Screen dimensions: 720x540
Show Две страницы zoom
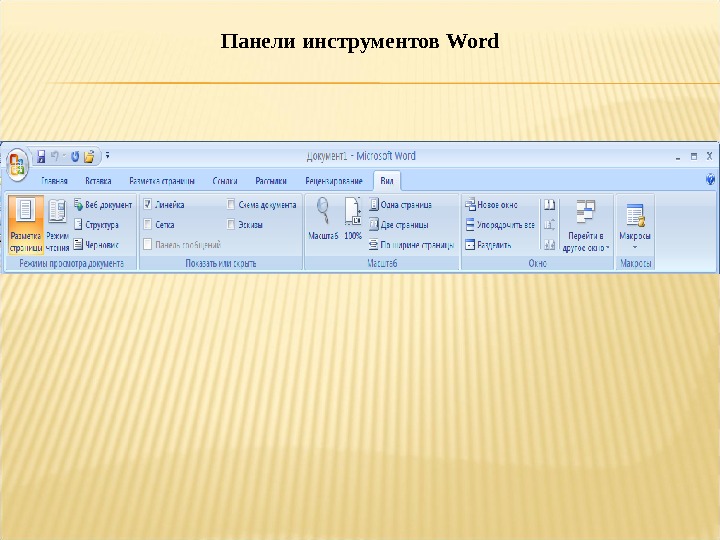pos(399,225)
